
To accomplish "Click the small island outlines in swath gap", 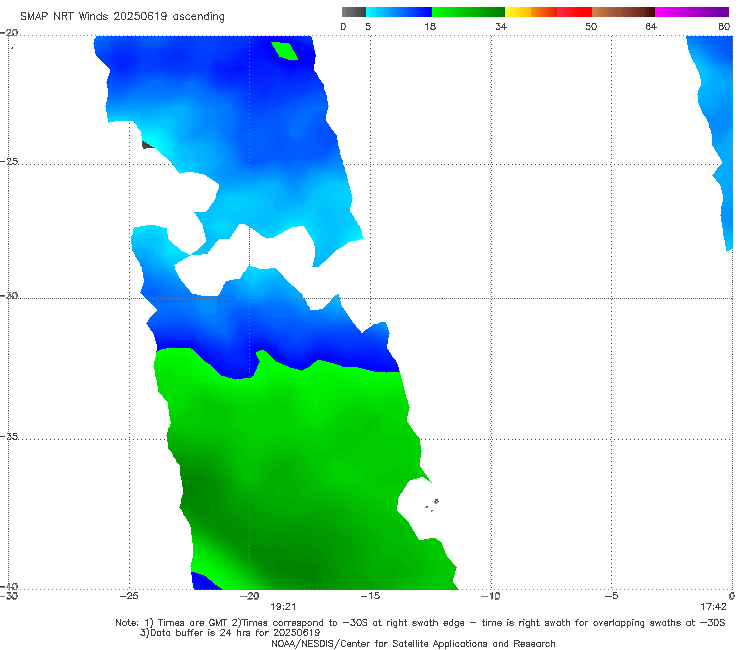I will click(x=432, y=505).
